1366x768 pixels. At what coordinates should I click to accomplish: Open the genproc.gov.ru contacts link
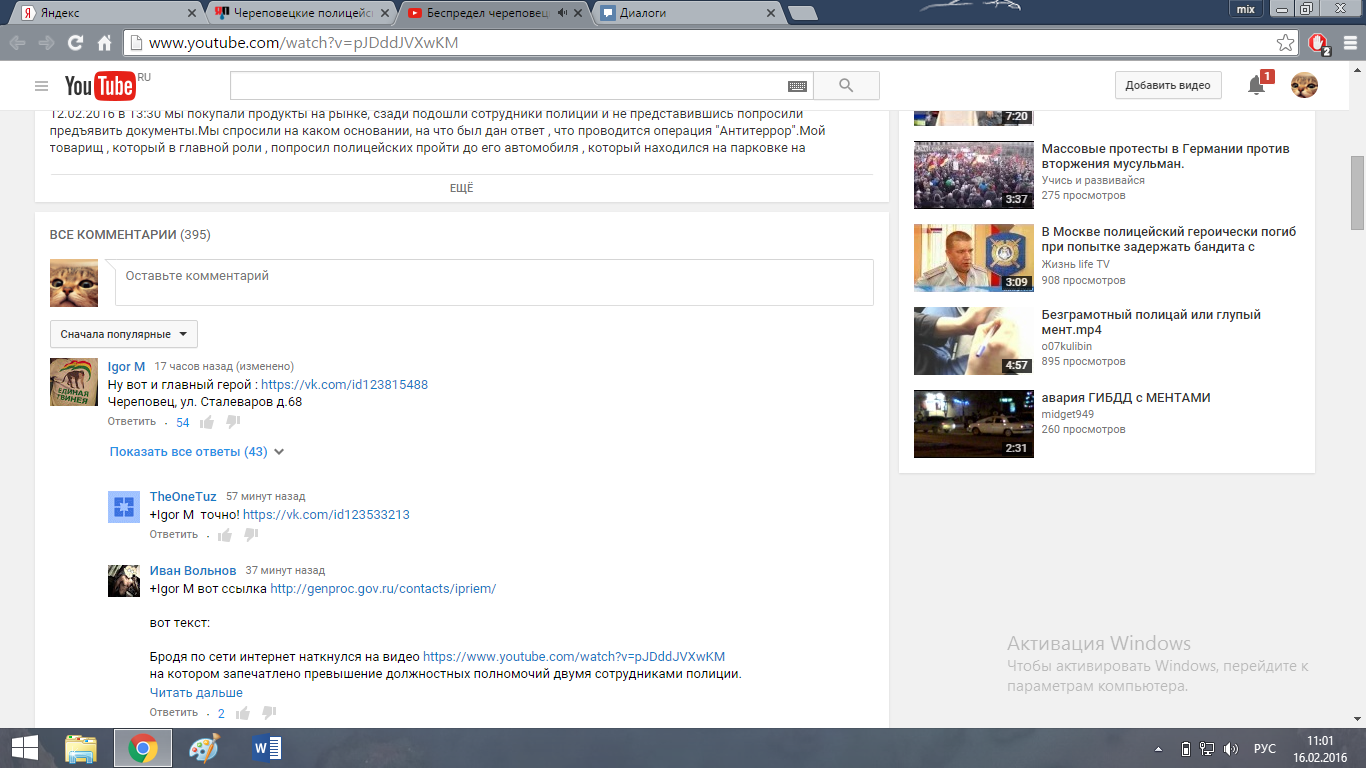pyautogui.click(x=383, y=588)
